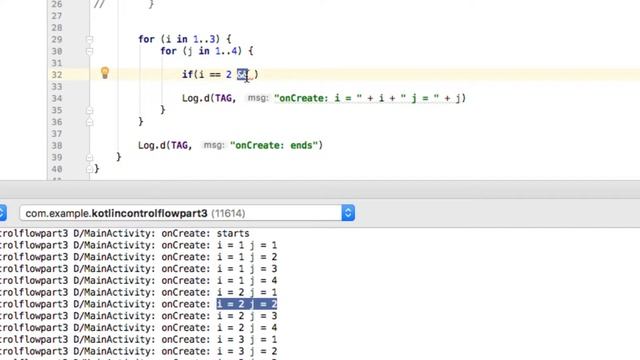Click the logcat line 'i = 3 j = 2'
Viewport: 640px width, 360px height.
[139, 351]
